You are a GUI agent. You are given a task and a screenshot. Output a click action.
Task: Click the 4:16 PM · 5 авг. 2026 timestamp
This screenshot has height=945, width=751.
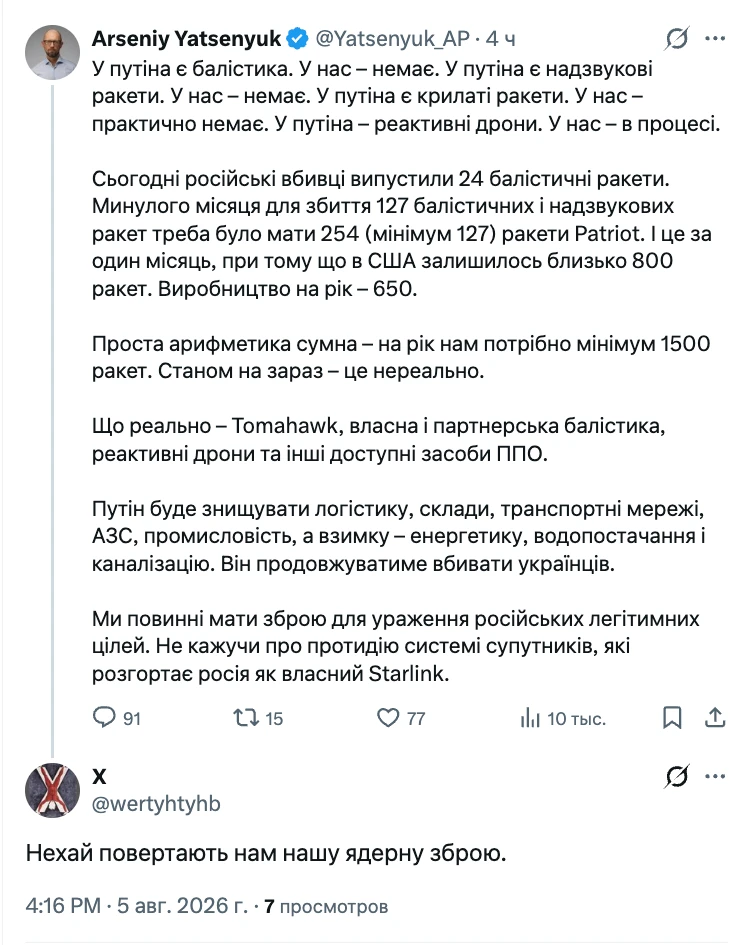pyautogui.click(x=137, y=905)
